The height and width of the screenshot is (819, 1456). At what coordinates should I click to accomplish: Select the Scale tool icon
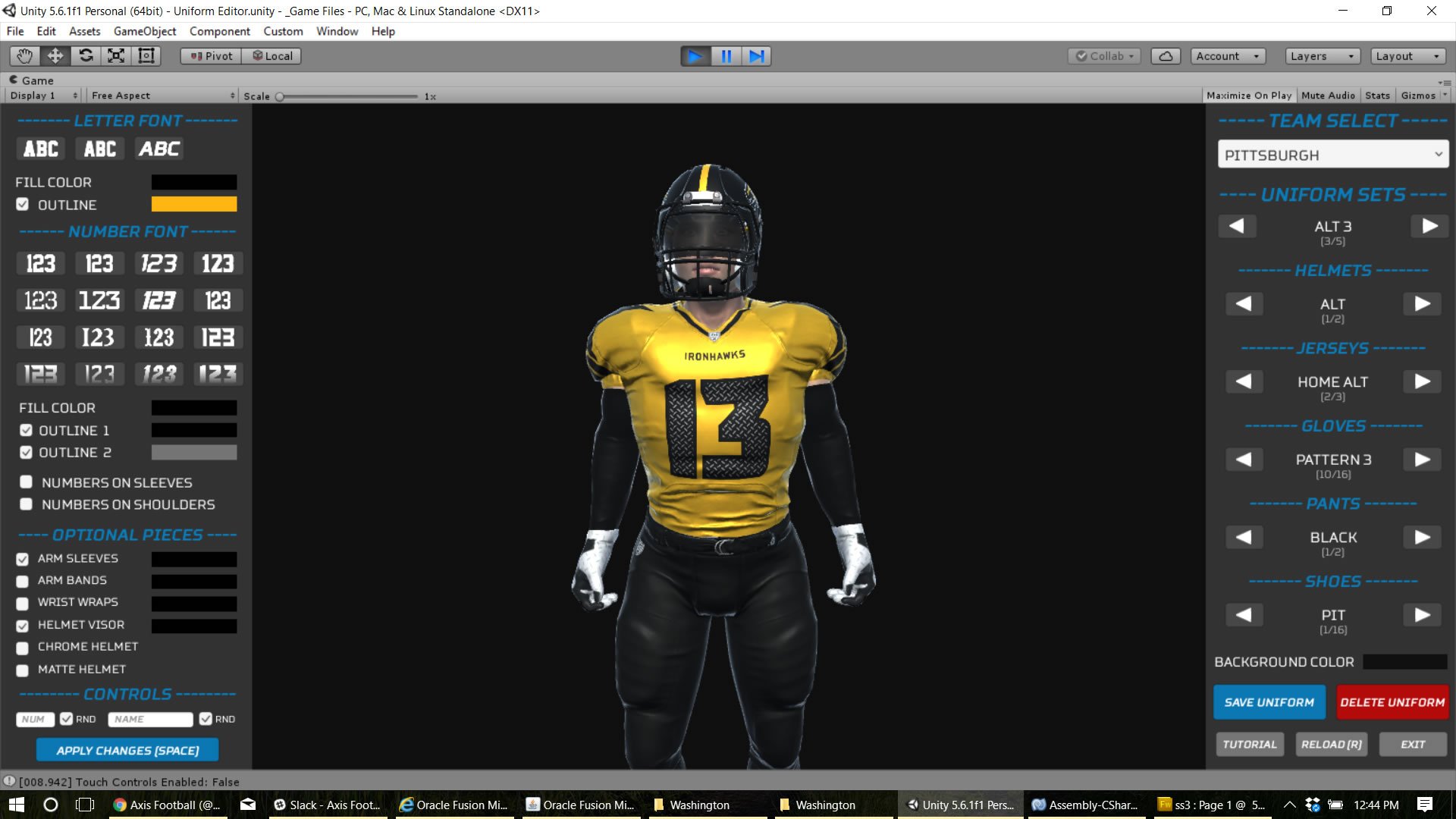(x=116, y=56)
